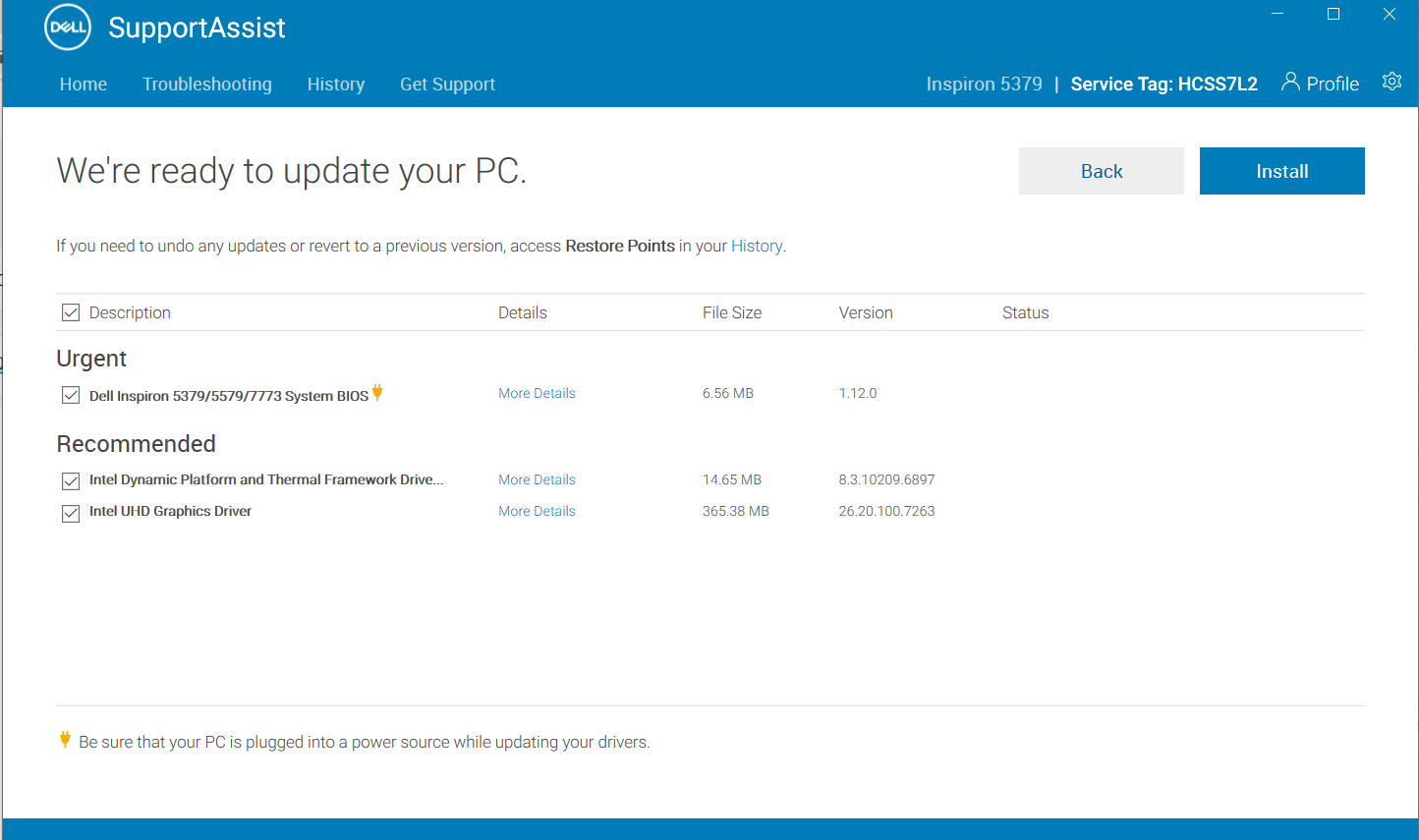Click Dell Inspiron 5379/5579/7773 System BIOS name
Viewport: 1419px width, 840px height.
click(229, 396)
